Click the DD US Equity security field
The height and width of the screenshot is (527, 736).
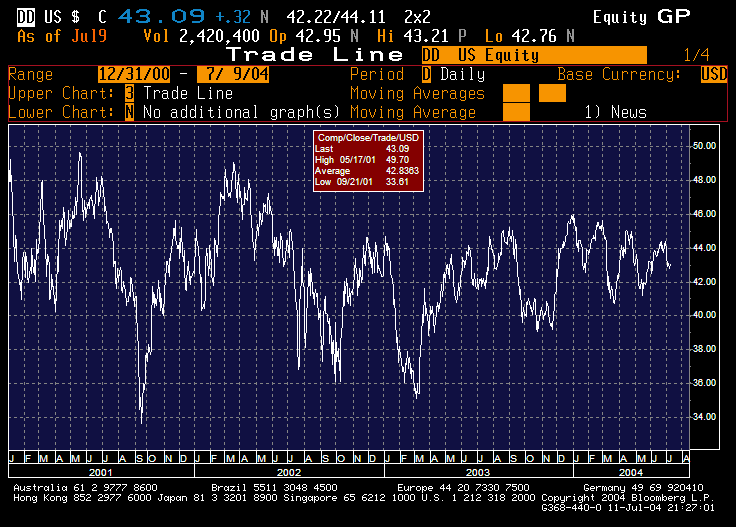[533, 55]
